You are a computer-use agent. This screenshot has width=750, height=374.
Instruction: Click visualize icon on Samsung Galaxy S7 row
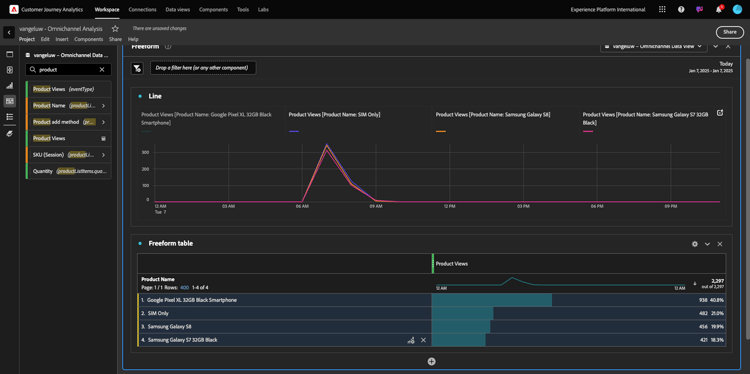point(410,340)
